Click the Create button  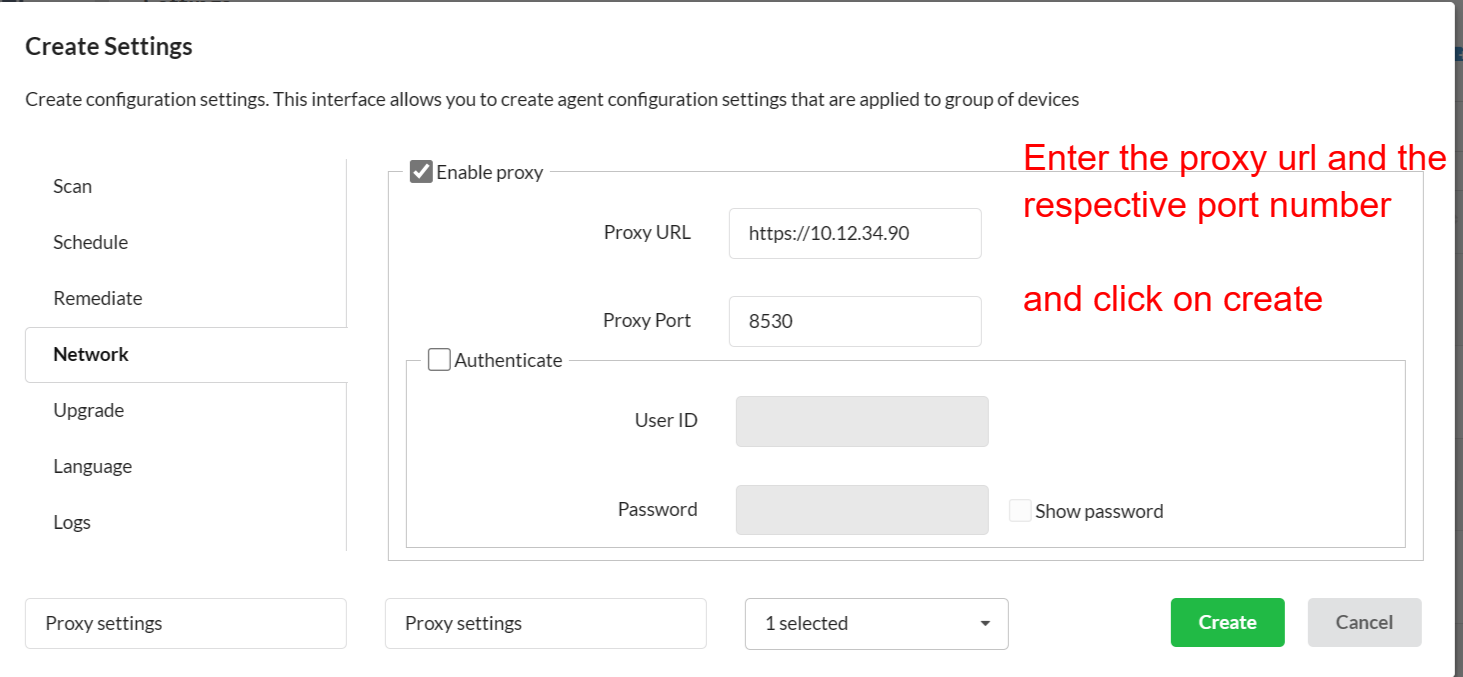1227,623
